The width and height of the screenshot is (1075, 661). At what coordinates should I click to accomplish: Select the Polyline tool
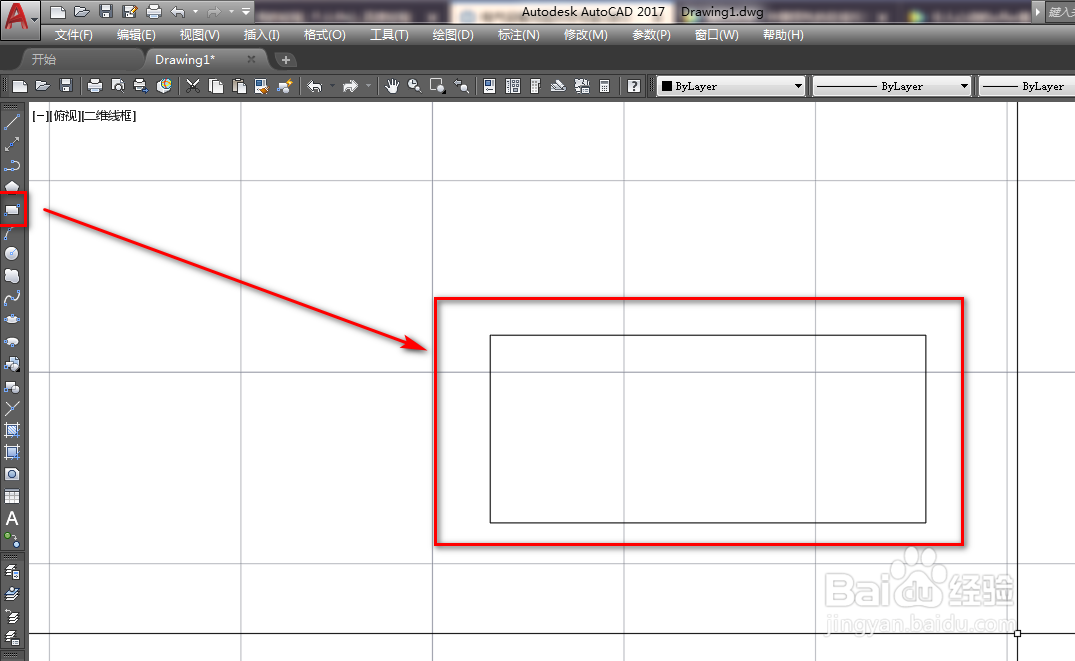click(x=12, y=166)
